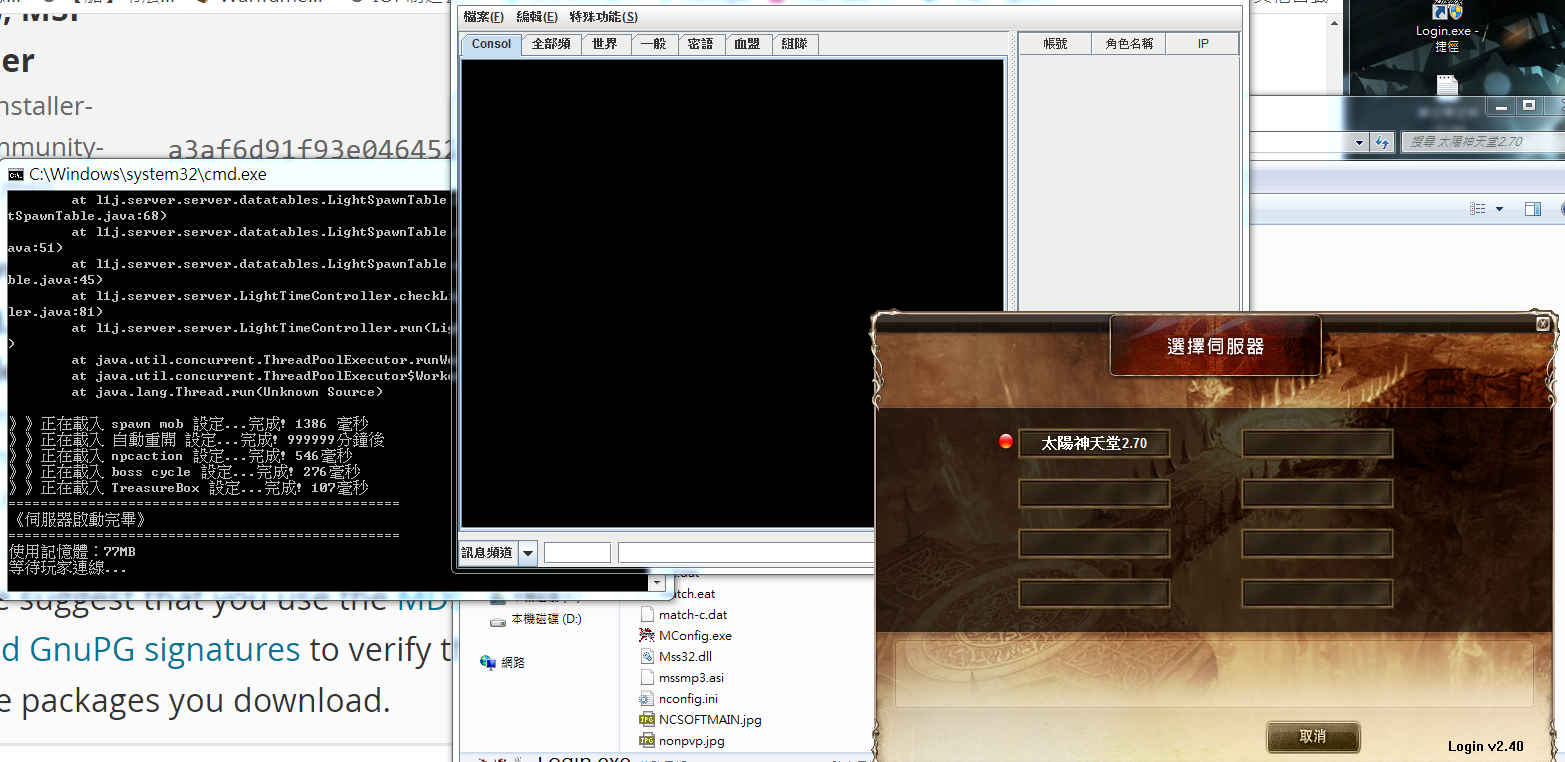Maximize the Explorer window
The image size is (1565, 762).
click(1528, 106)
